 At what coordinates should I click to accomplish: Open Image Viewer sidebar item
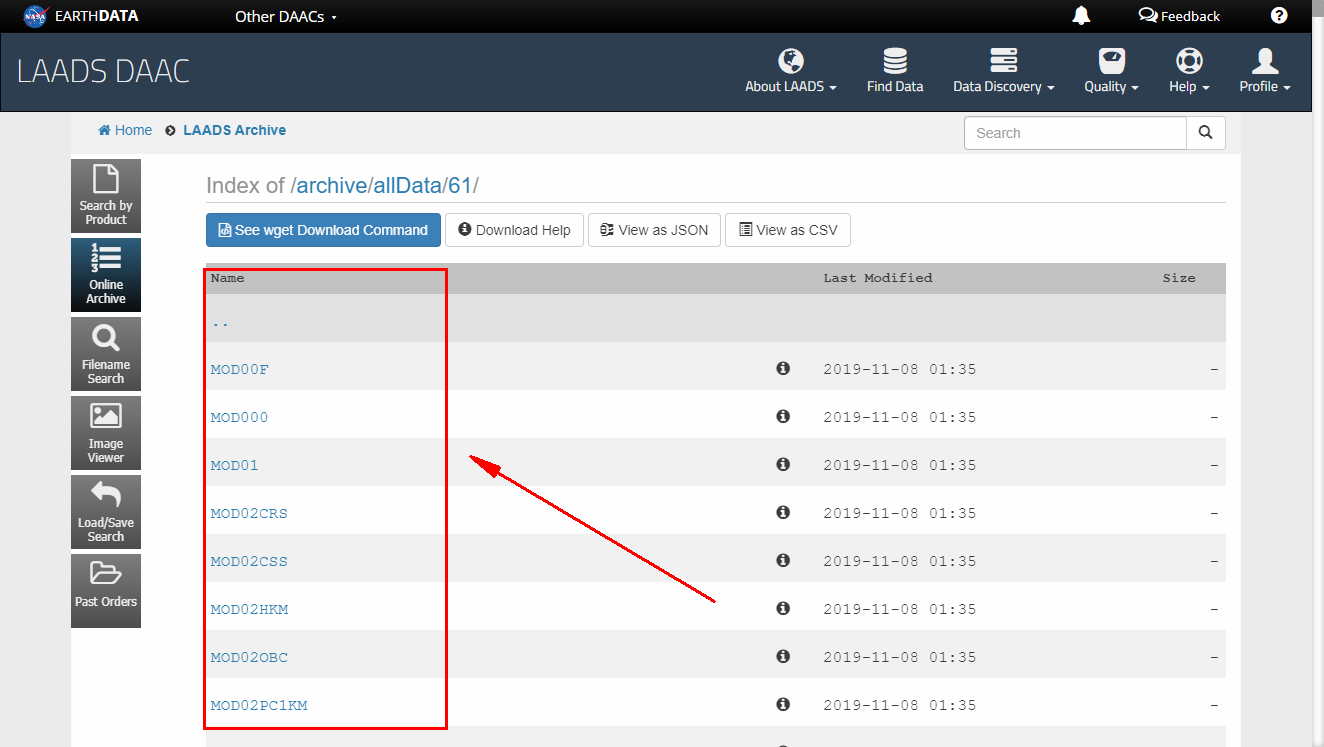coord(106,433)
